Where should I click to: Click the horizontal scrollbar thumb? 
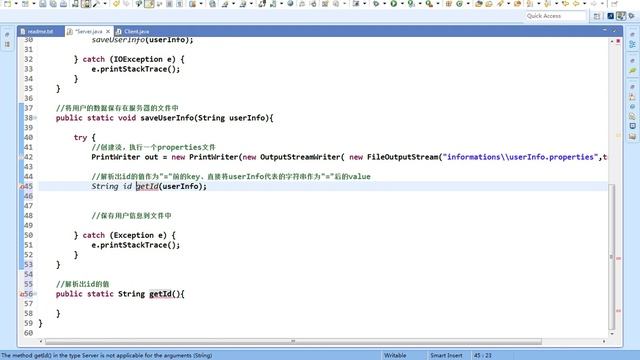[293, 341]
